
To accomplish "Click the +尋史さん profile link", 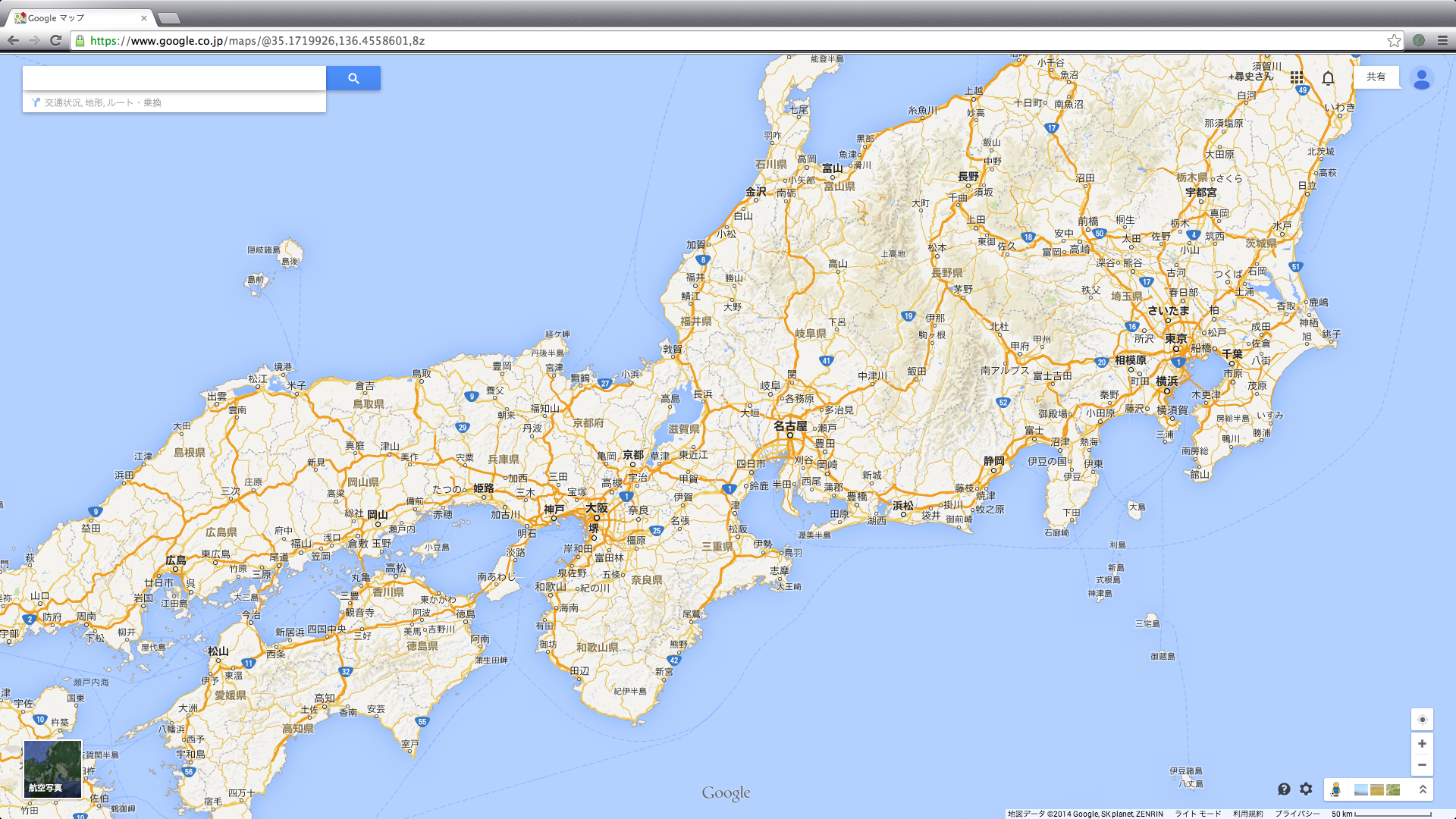I will click(1250, 77).
